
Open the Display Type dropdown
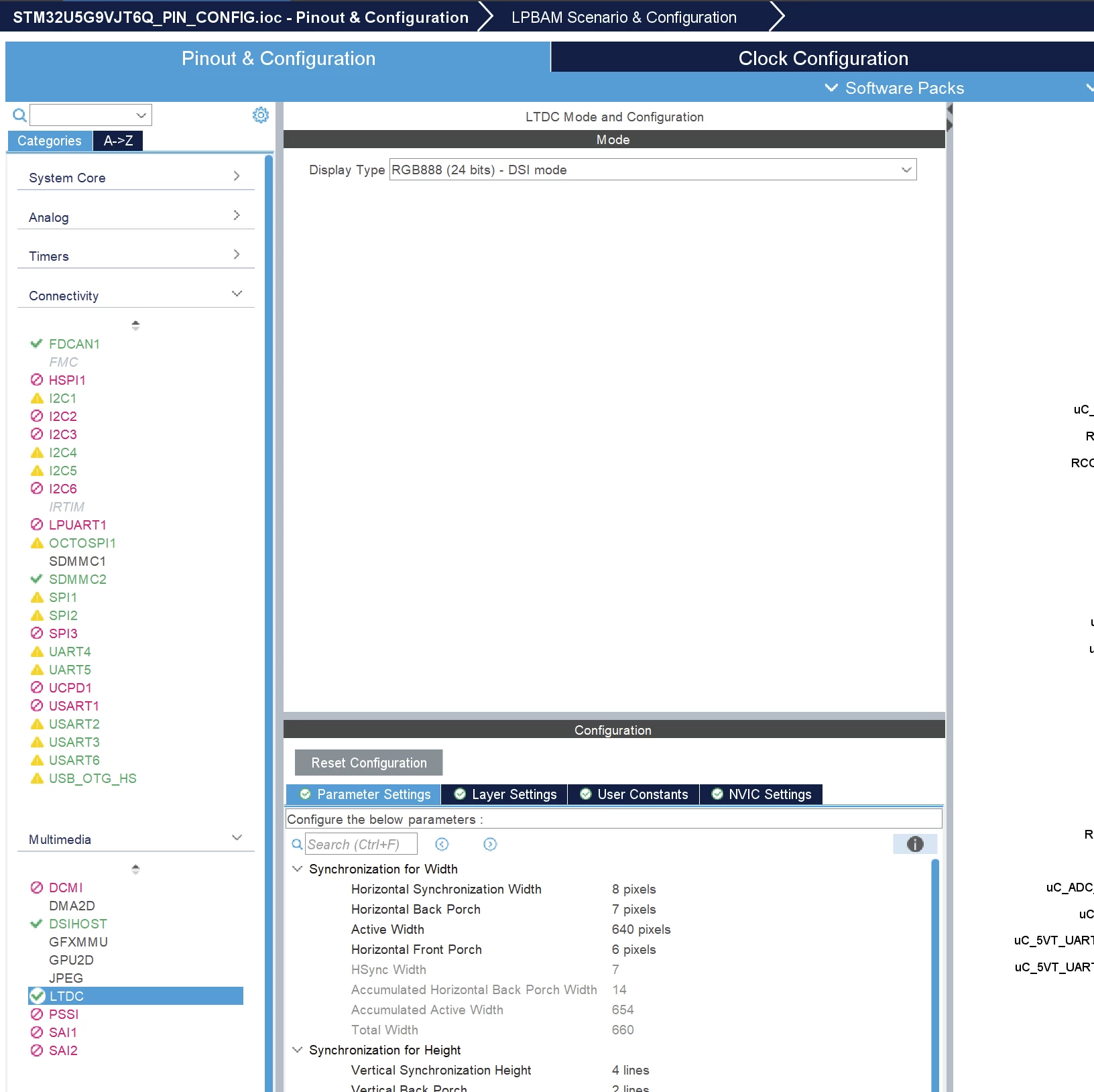652,170
